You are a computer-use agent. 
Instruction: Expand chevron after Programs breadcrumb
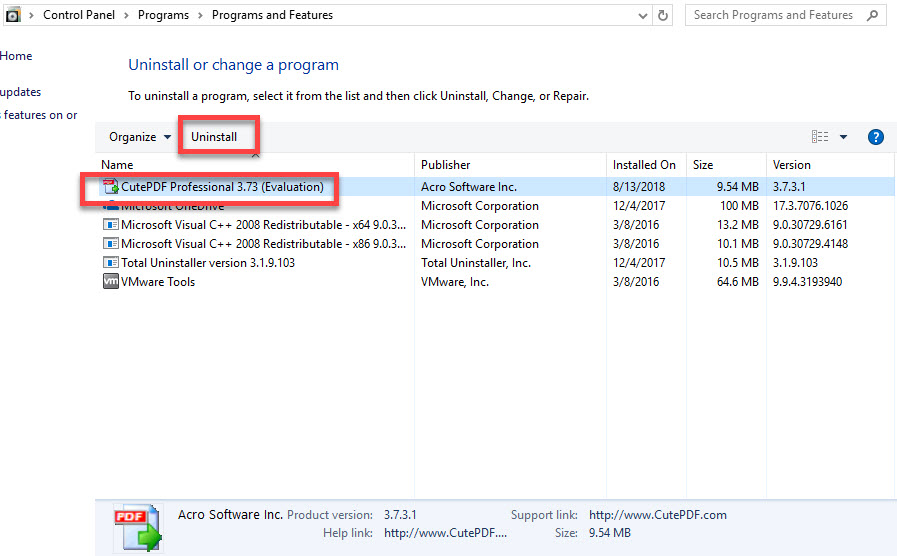pyautogui.click(x=200, y=15)
